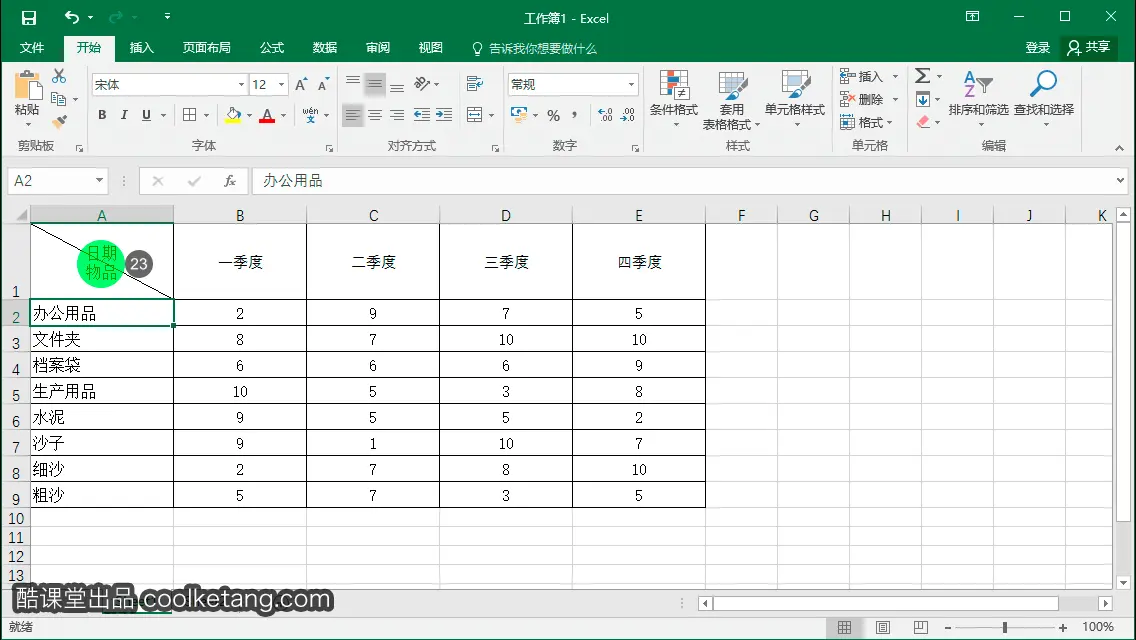
Task: Click the vertical scrollbar down arrow
Action: tap(1124, 582)
